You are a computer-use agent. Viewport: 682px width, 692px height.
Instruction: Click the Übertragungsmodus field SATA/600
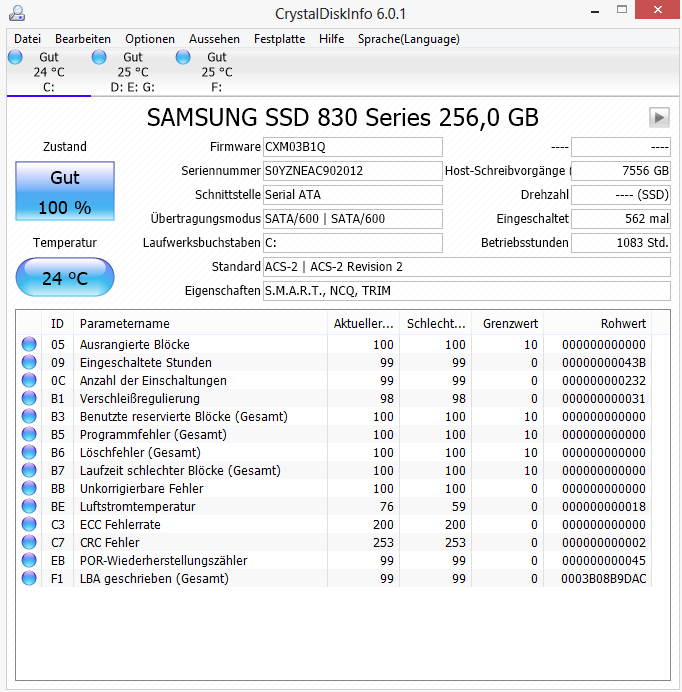[x=353, y=219]
